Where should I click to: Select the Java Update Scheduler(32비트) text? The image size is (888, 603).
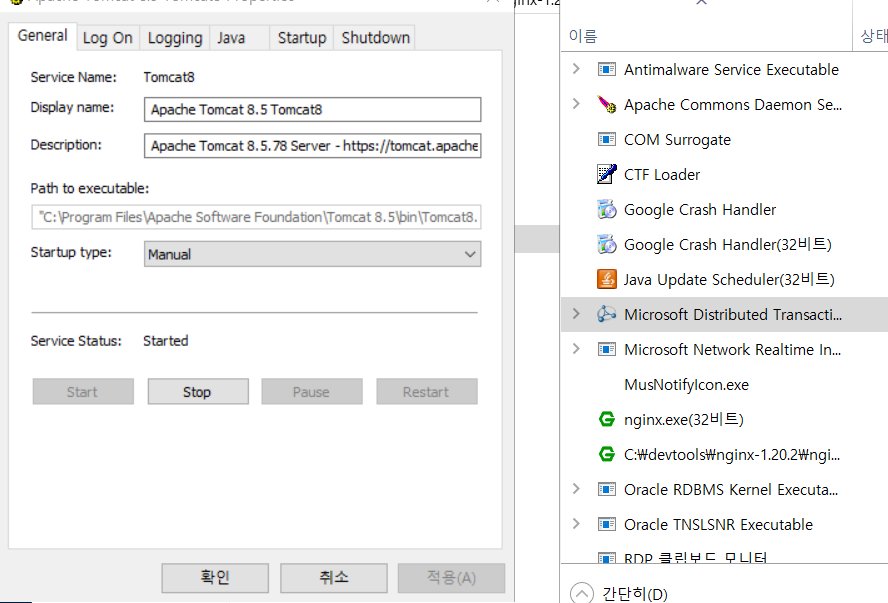point(729,280)
